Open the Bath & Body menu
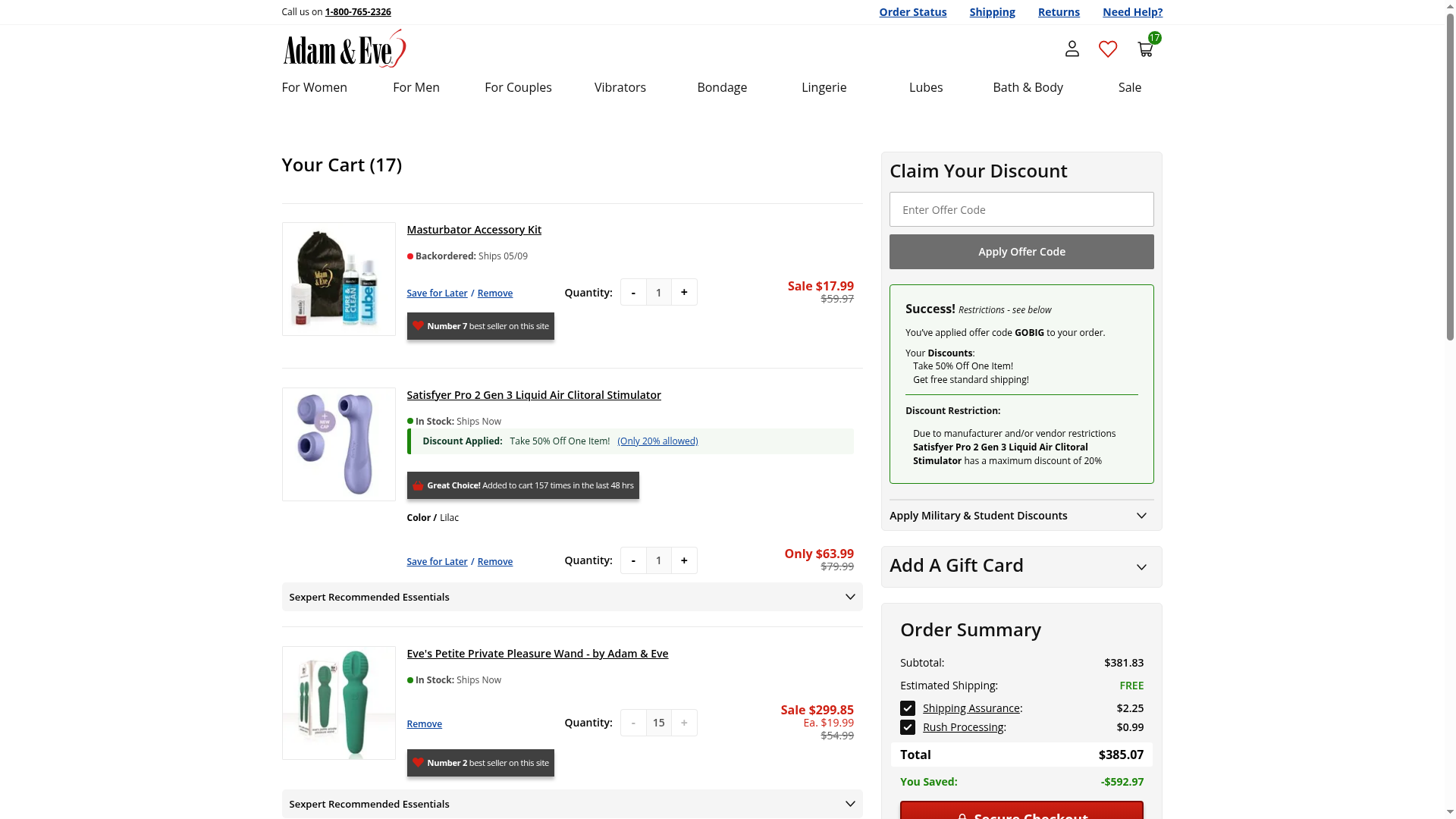The height and width of the screenshot is (819, 1456). tap(1028, 87)
